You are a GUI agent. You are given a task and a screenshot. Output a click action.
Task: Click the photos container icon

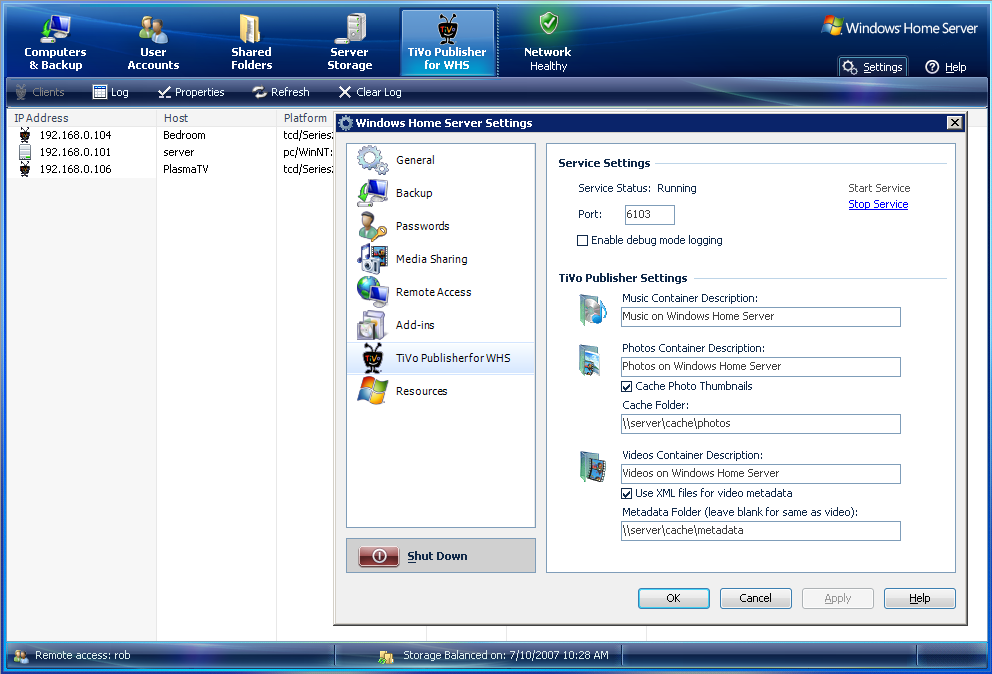click(x=590, y=360)
